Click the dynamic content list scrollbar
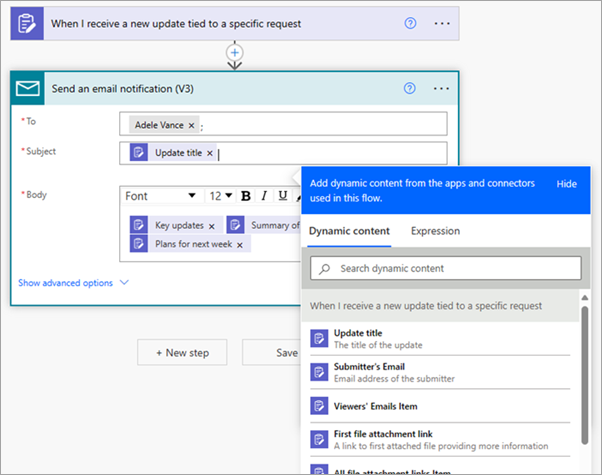The image size is (602, 475). (x=585, y=376)
